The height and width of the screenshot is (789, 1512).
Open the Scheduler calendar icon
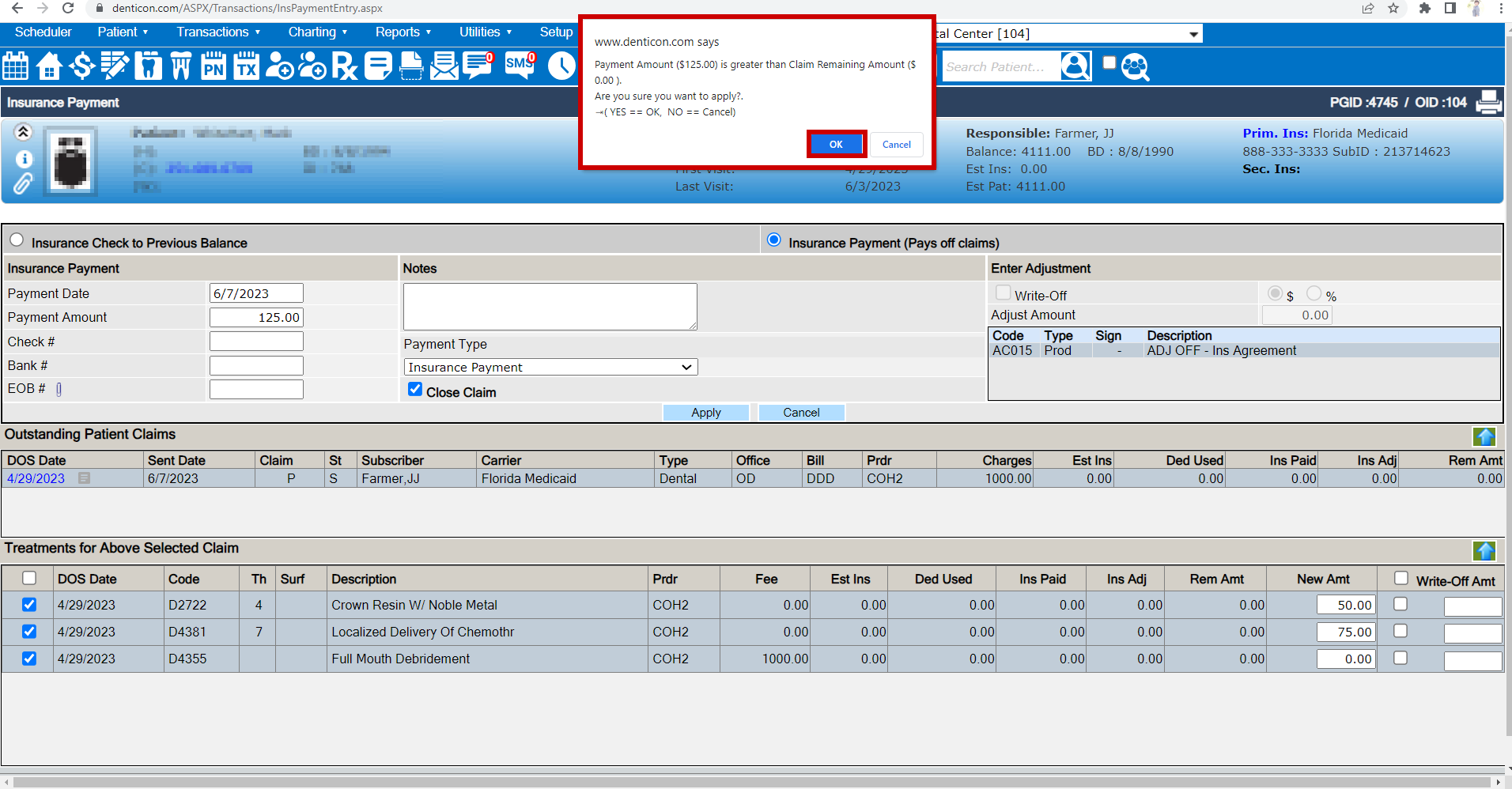pos(15,66)
